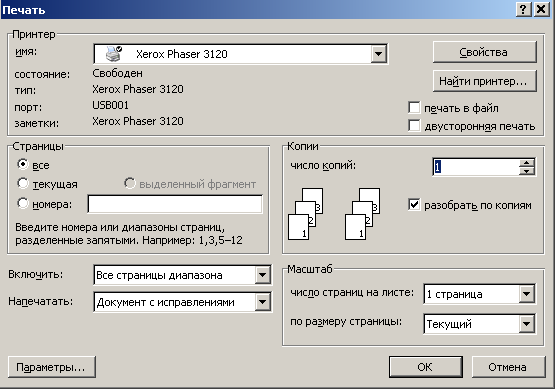Decrease number of copies with down arrow
Viewport: 555px width, 389px height.
click(527, 171)
